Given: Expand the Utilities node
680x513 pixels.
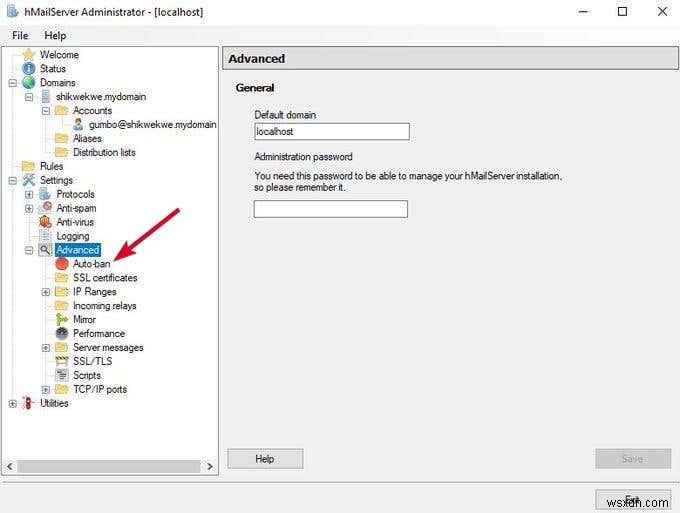Looking at the screenshot, I should pyautogui.click(x=13, y=403).
